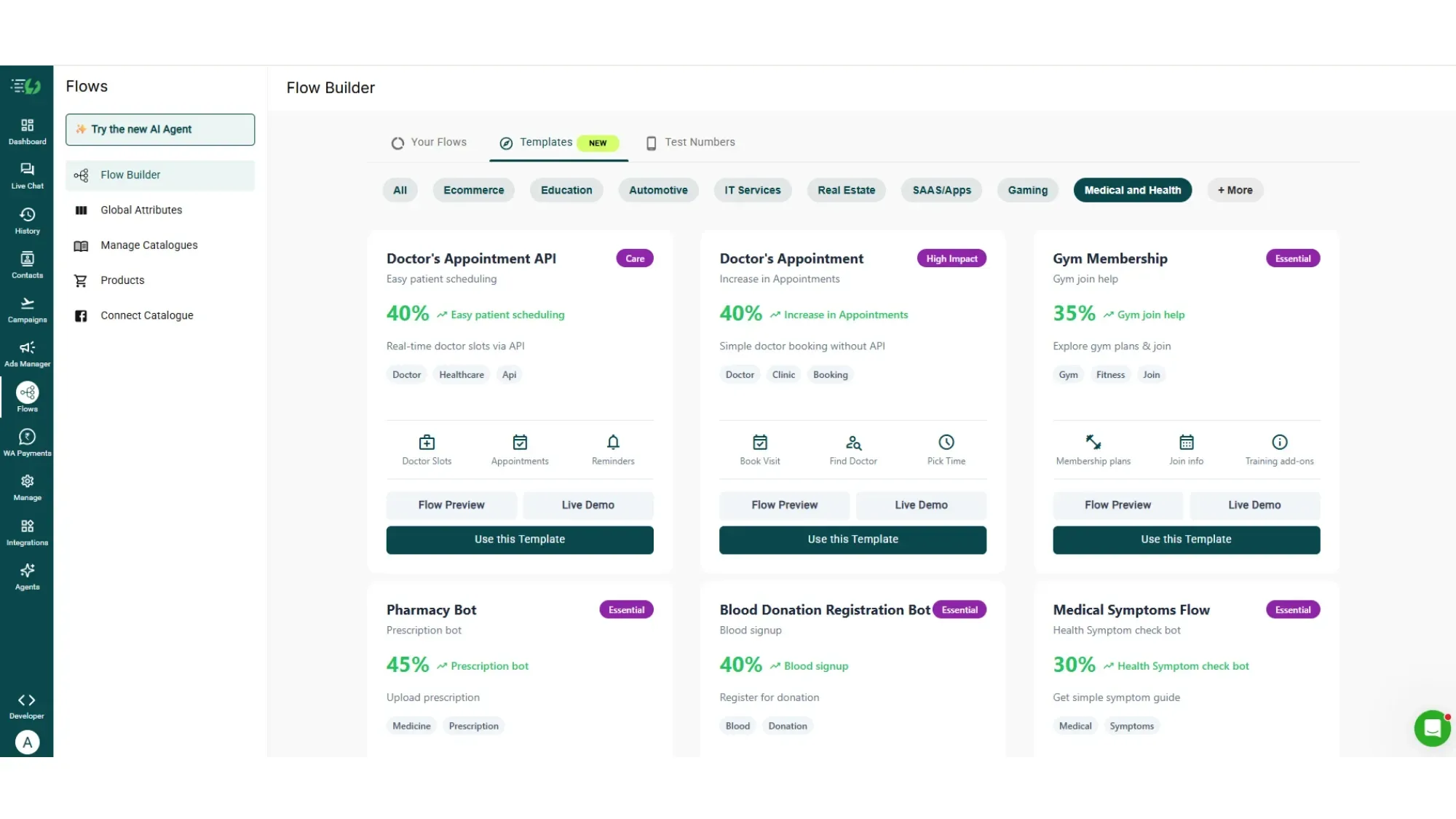Open the Test Numbers tab

point(691,143)
